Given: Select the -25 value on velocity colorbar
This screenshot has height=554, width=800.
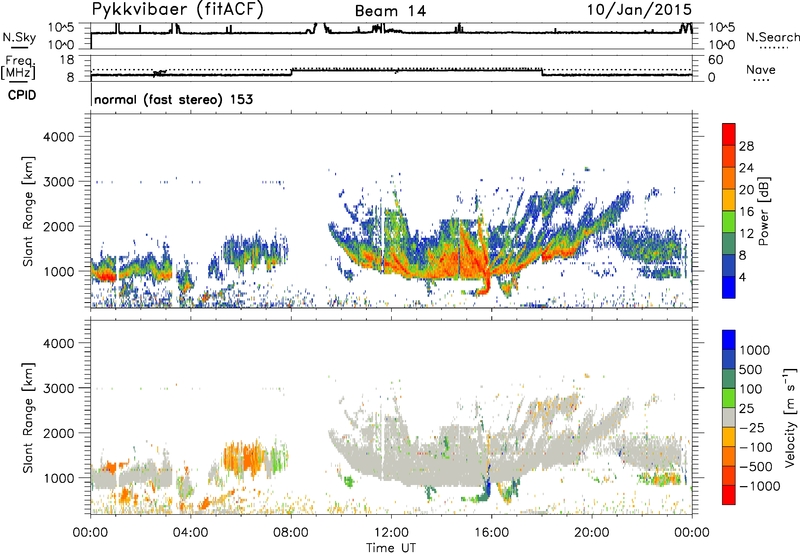Looking at the screenshot, I should pyautogui.click(x=753, y=428).
